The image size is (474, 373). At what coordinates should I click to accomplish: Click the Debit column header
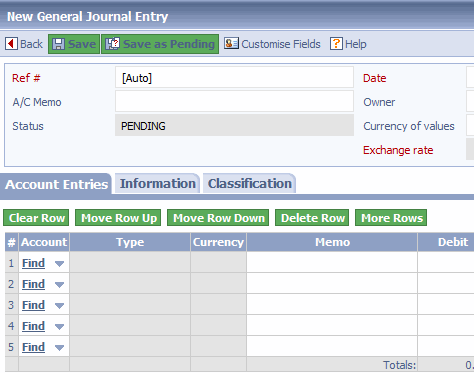pos(446,242)
